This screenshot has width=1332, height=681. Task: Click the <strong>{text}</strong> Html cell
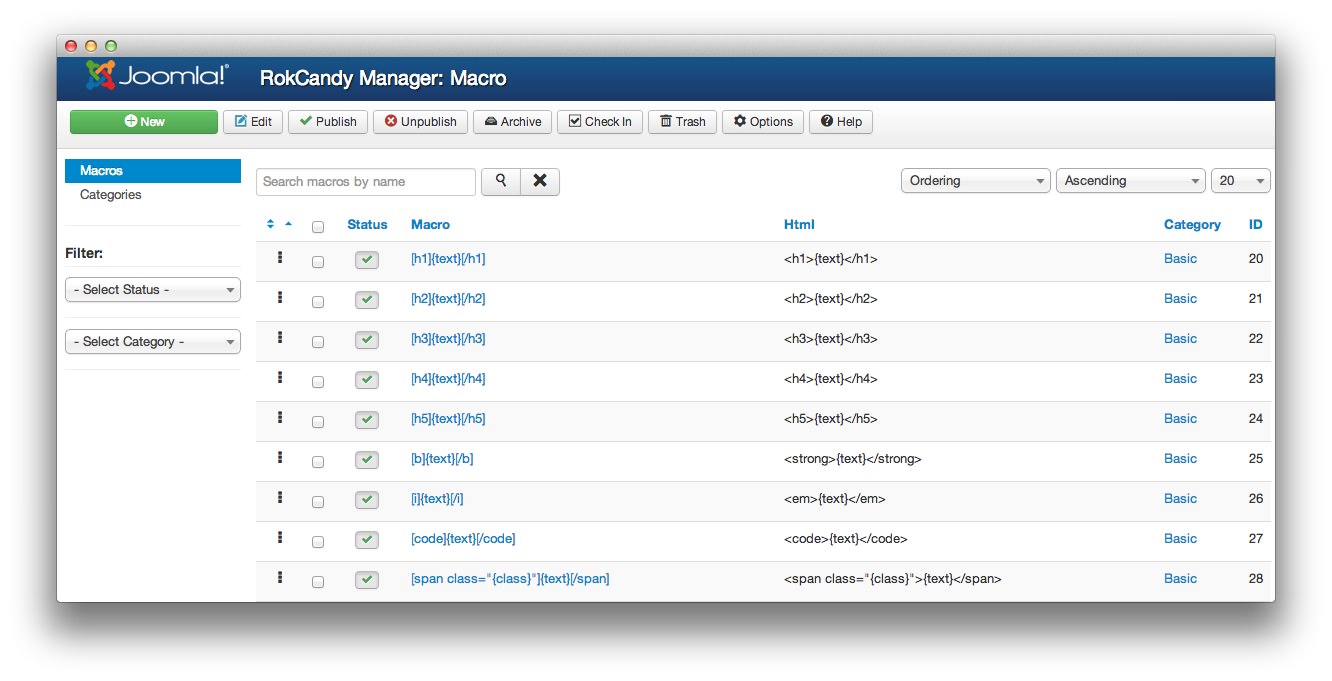[852, 459]
